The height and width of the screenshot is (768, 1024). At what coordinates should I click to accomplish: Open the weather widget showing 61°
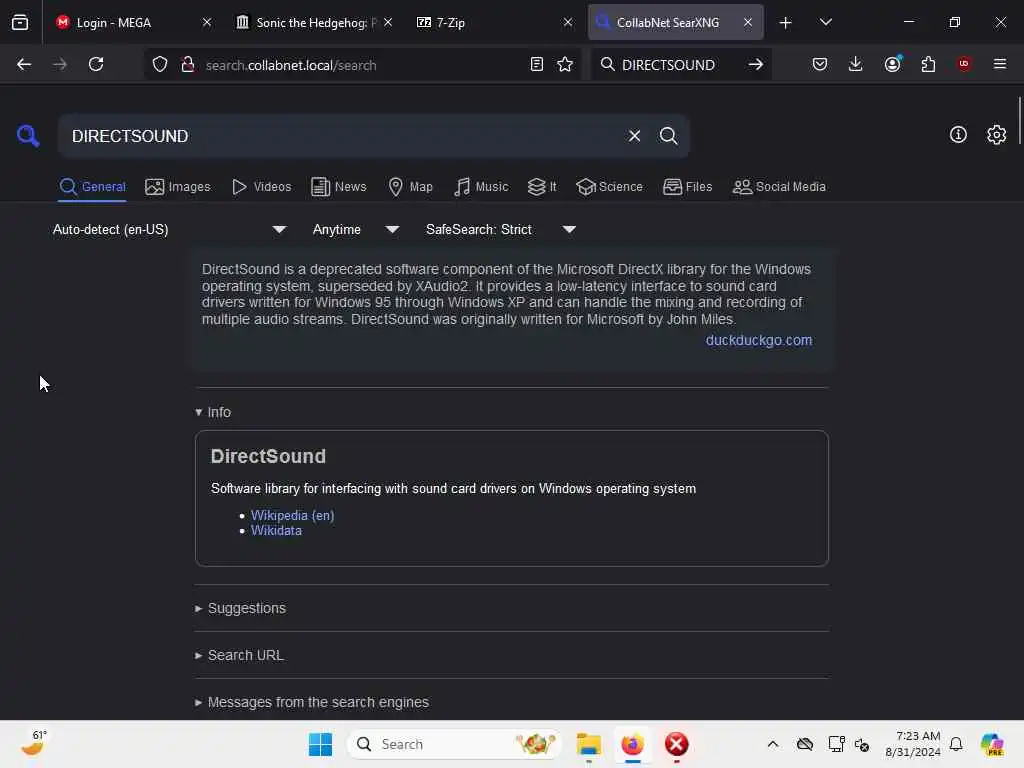click(34, 743)
